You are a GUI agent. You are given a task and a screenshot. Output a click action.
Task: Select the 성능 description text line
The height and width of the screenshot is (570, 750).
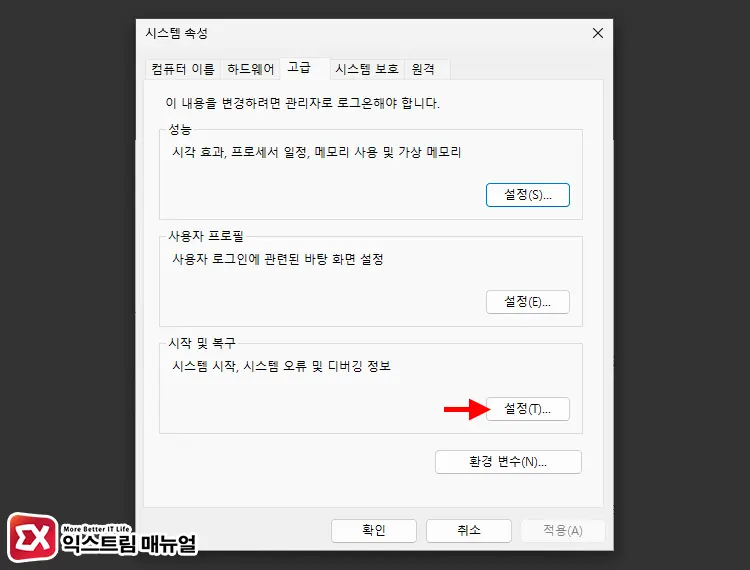[x=316, y=152]
